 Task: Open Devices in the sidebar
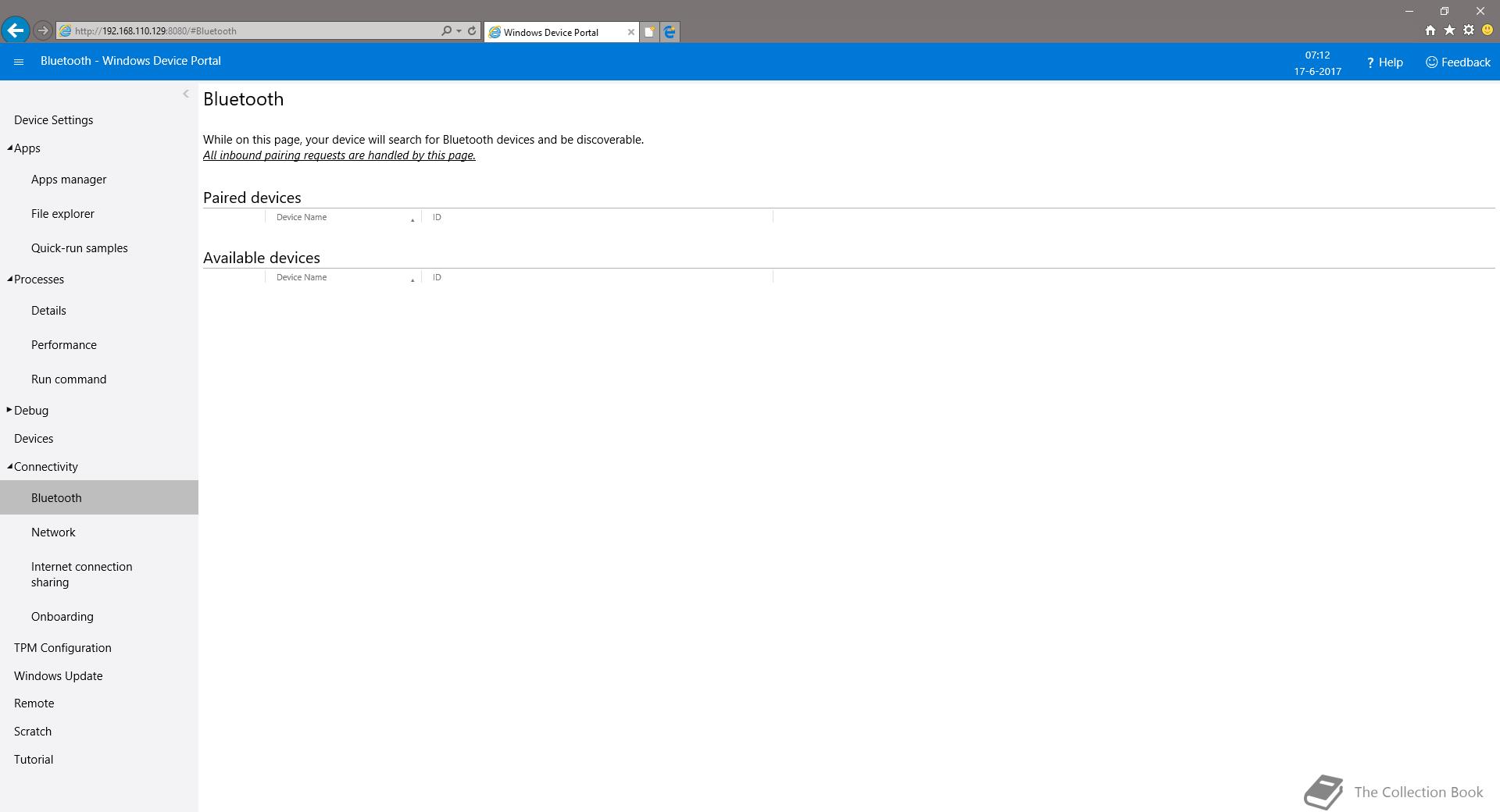click(x=34, y=439)
